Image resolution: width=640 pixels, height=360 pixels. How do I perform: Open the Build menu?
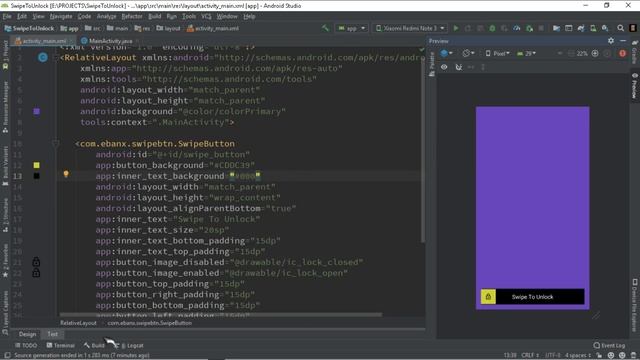coord(154,16)
